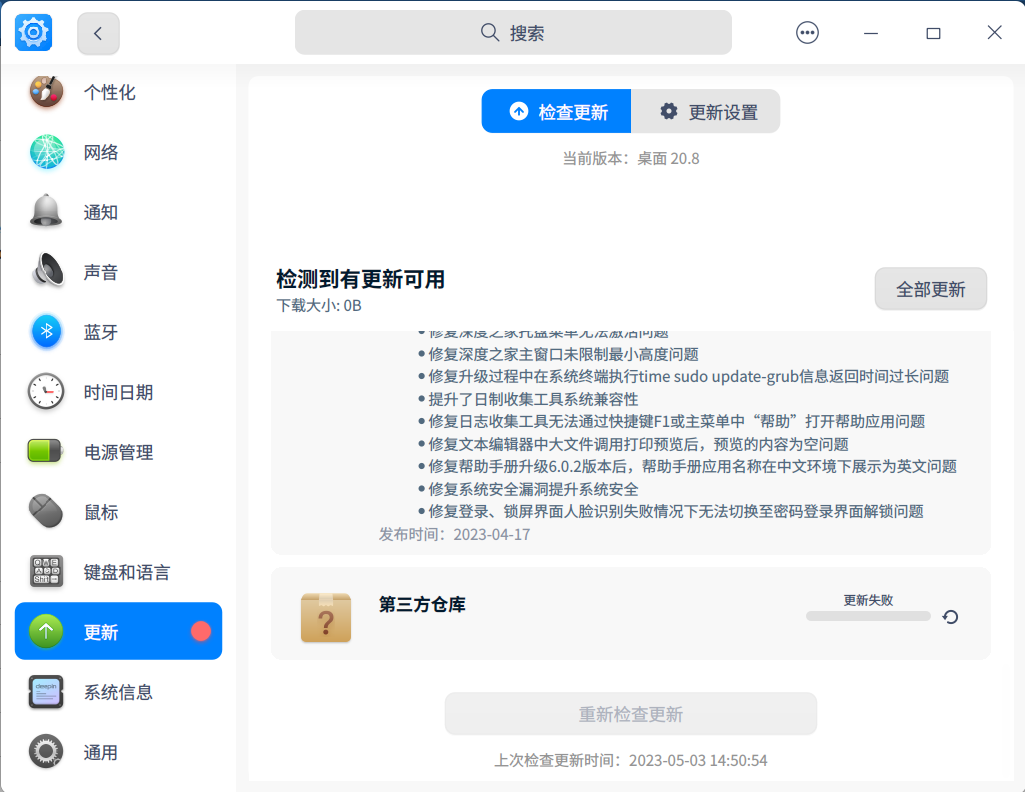
Task: Switch to the 更新设置 tab
Action: click(705, 111)
